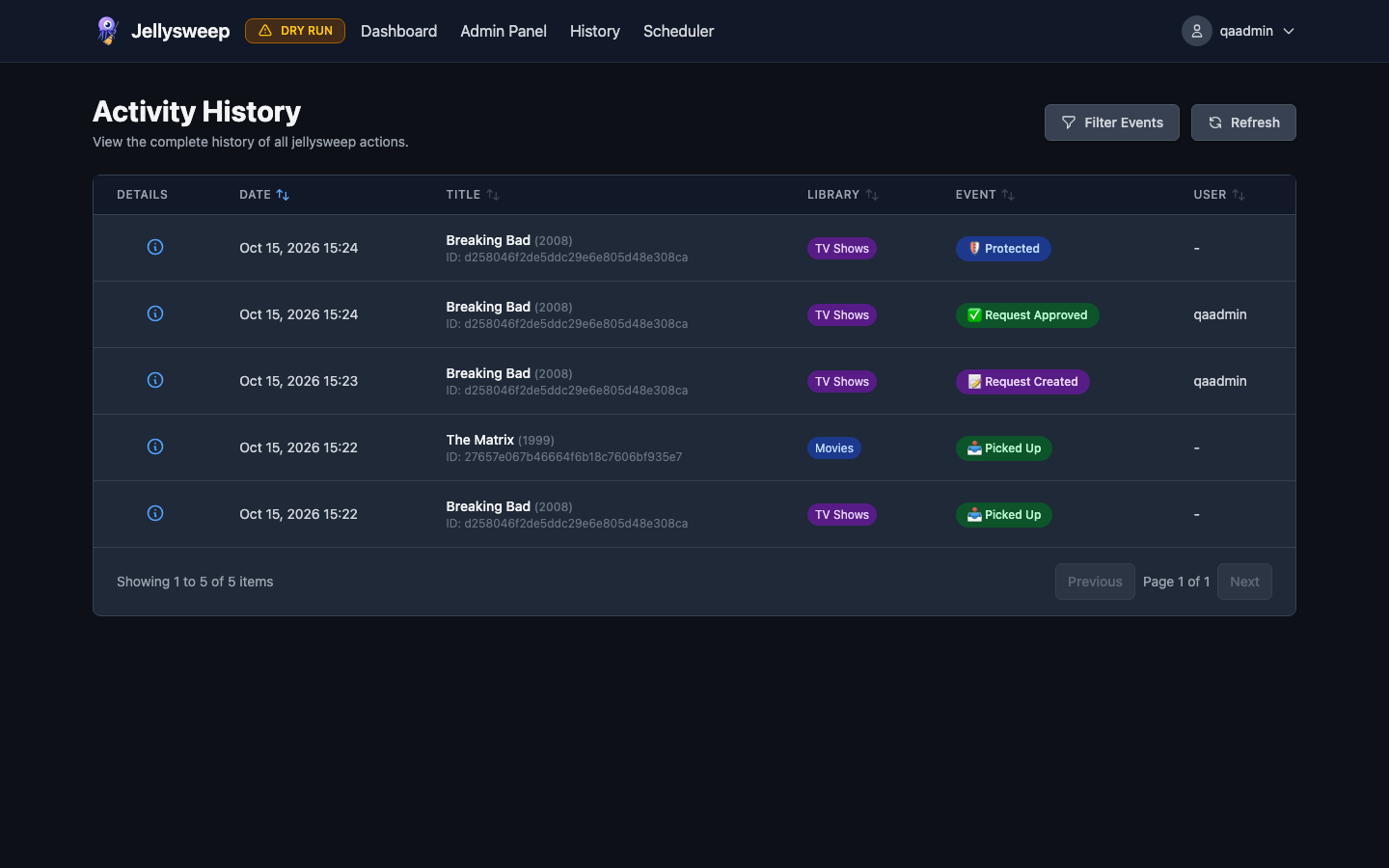Click the DRY RUN warning badge

(x=295, y=31)
